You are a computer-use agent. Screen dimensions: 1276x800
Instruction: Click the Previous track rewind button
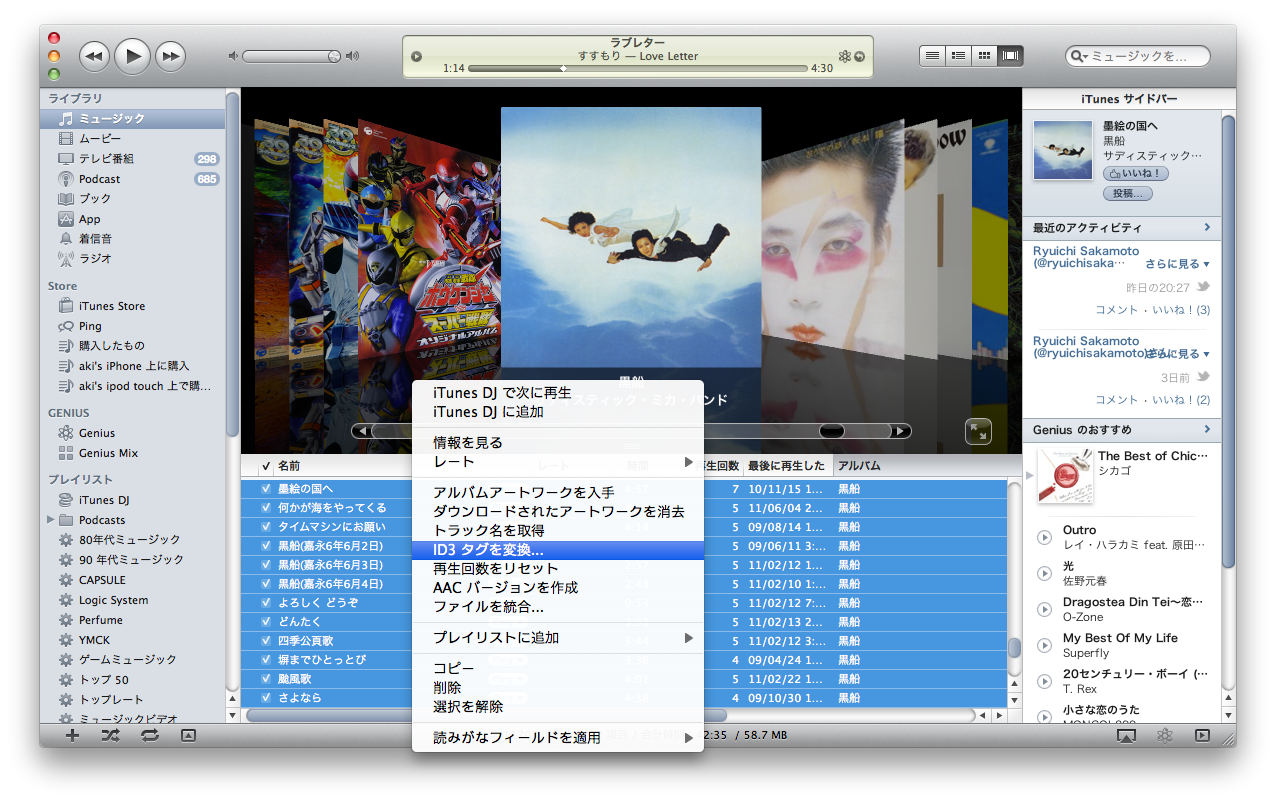coord(94,56)
